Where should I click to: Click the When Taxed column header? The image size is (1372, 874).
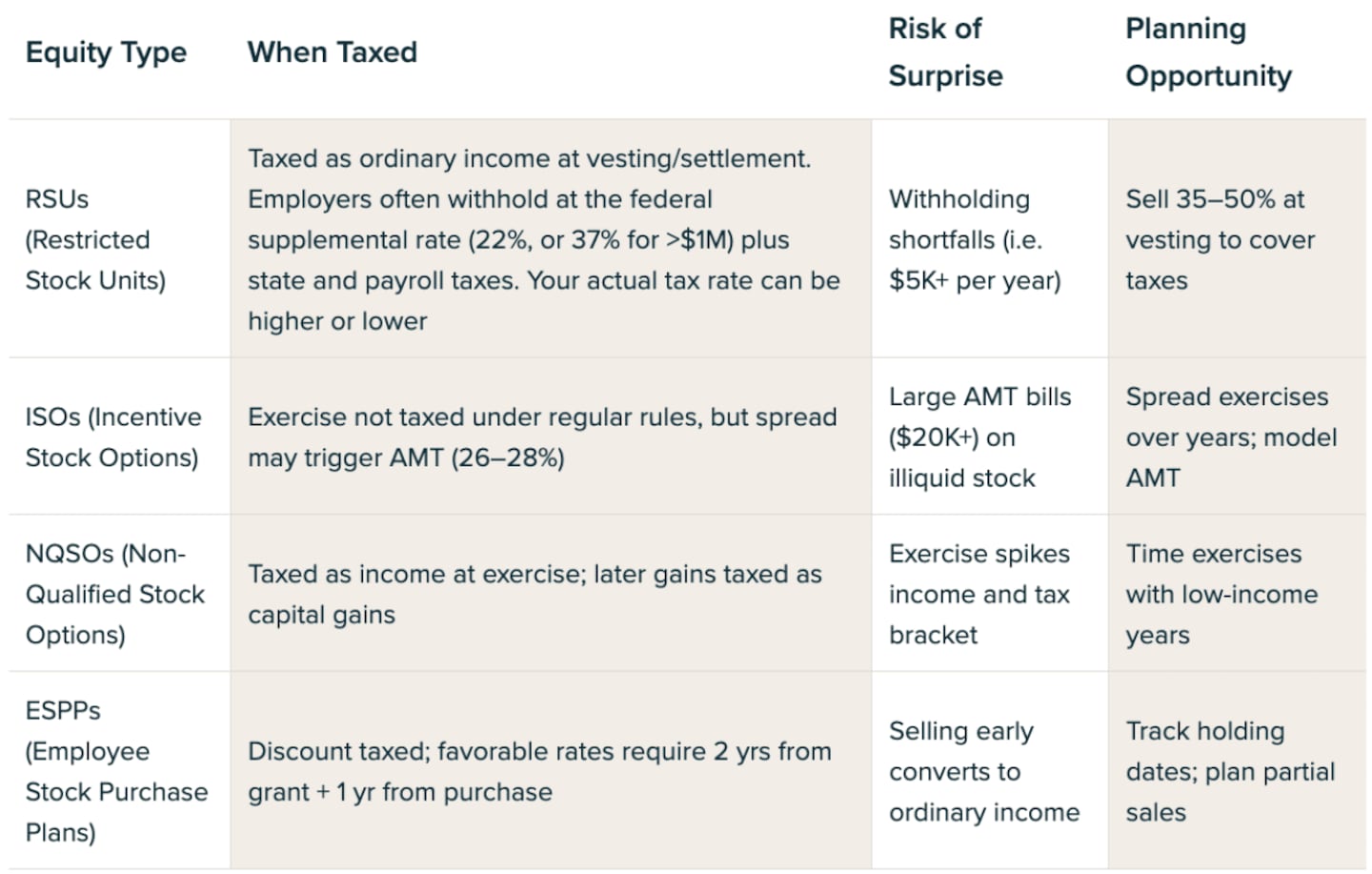click(332, 52)
